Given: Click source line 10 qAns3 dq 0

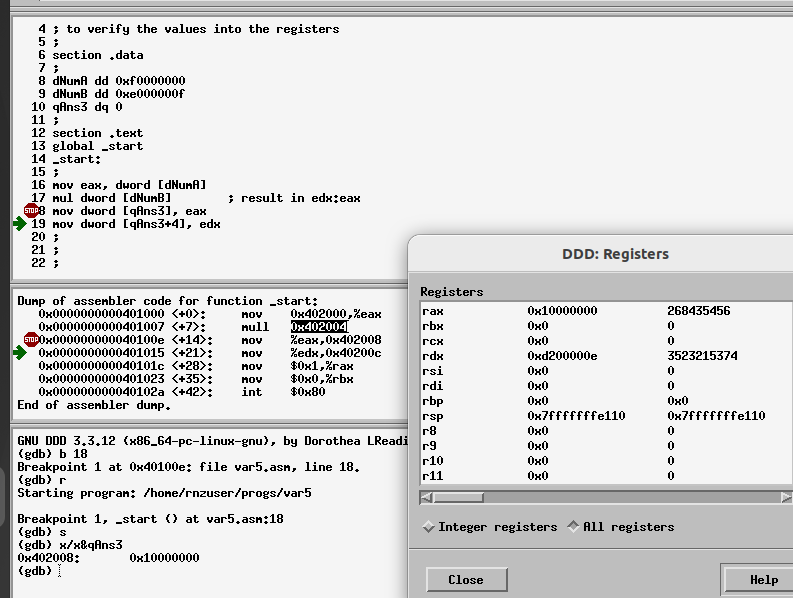Looking at the screenshot, I should (x=87, y=107).
